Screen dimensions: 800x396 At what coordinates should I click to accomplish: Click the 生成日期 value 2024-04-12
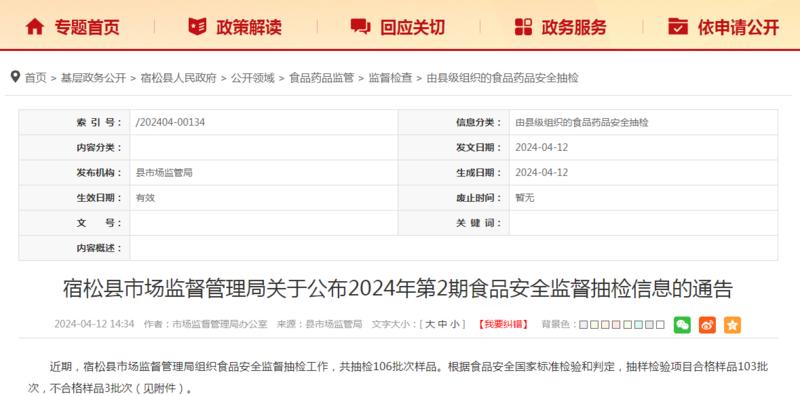pos(541,172)
